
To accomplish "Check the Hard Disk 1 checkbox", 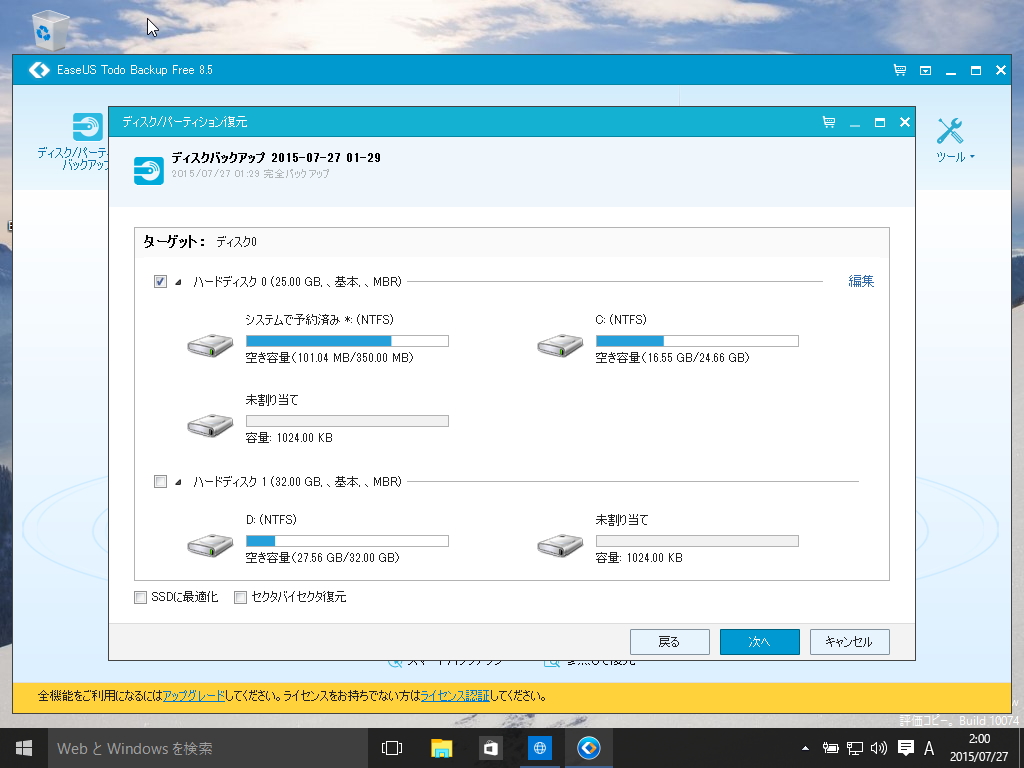I will click(x=160, y=481).
